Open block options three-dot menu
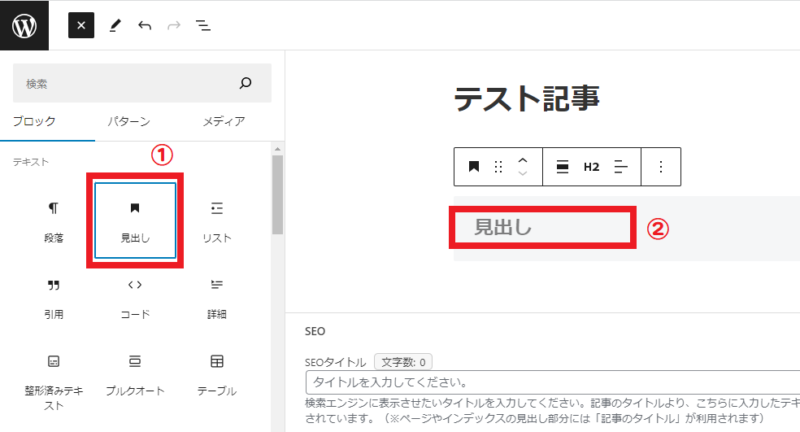 point(660,167)
